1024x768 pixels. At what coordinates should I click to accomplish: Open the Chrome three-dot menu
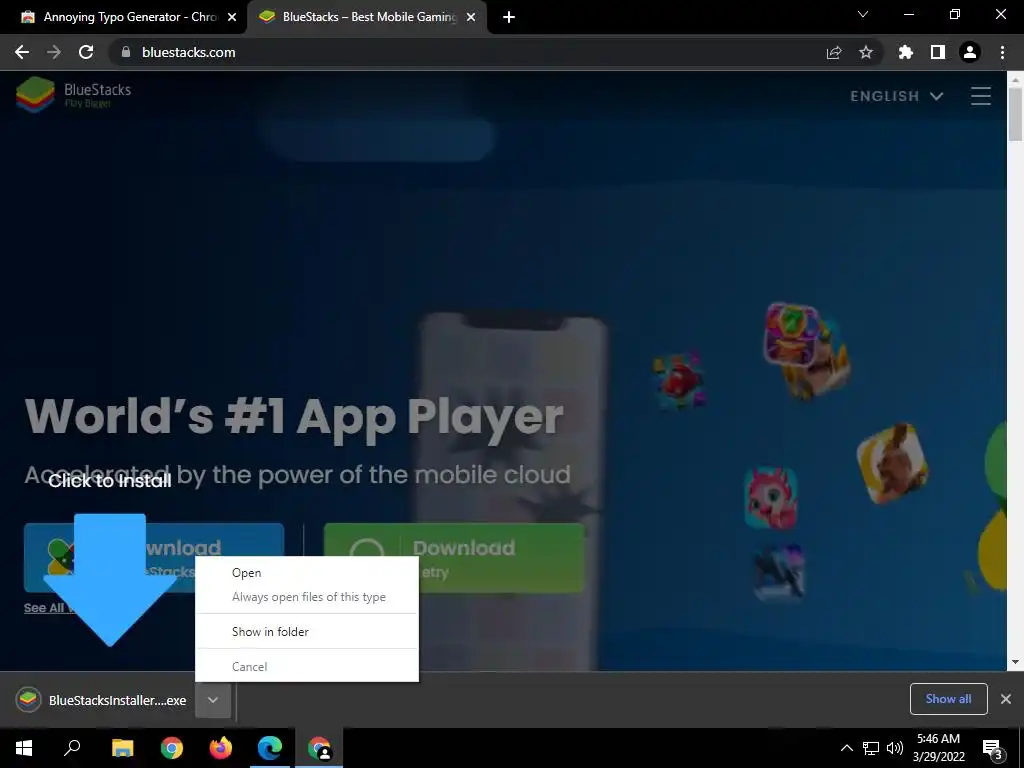(1002, 52)
